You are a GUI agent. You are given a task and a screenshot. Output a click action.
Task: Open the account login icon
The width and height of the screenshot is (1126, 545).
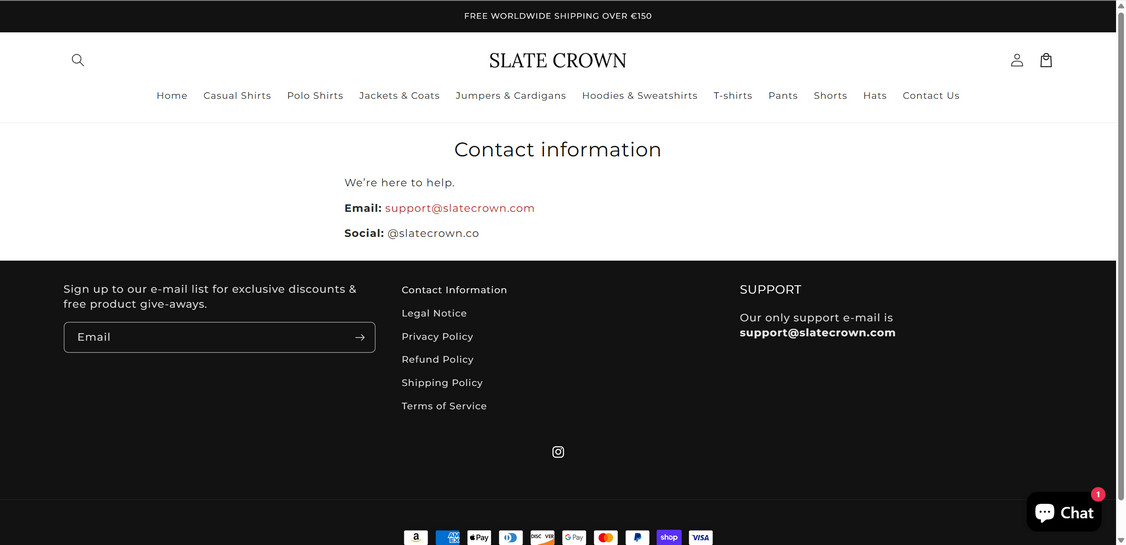pyautogui.click(x=1017, y=60)
